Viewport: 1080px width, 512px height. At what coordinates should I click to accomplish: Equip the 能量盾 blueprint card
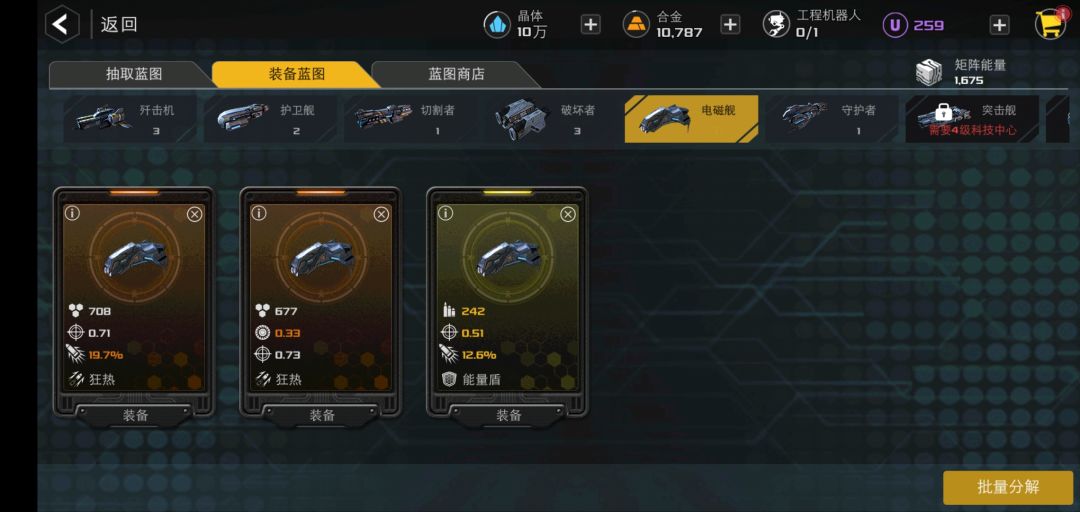[508, 416]
